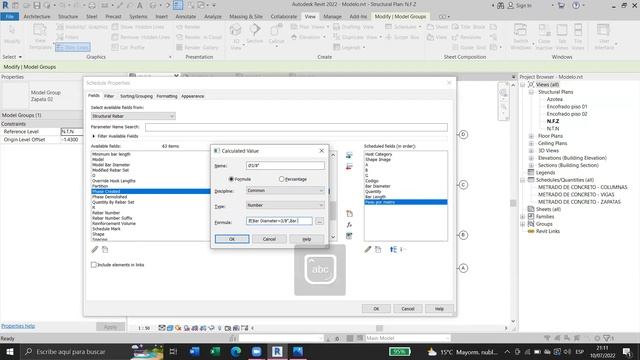The image size is (640, 360).
Task: Click the Tile Views ribbon icon
Action: click(578, 36)
